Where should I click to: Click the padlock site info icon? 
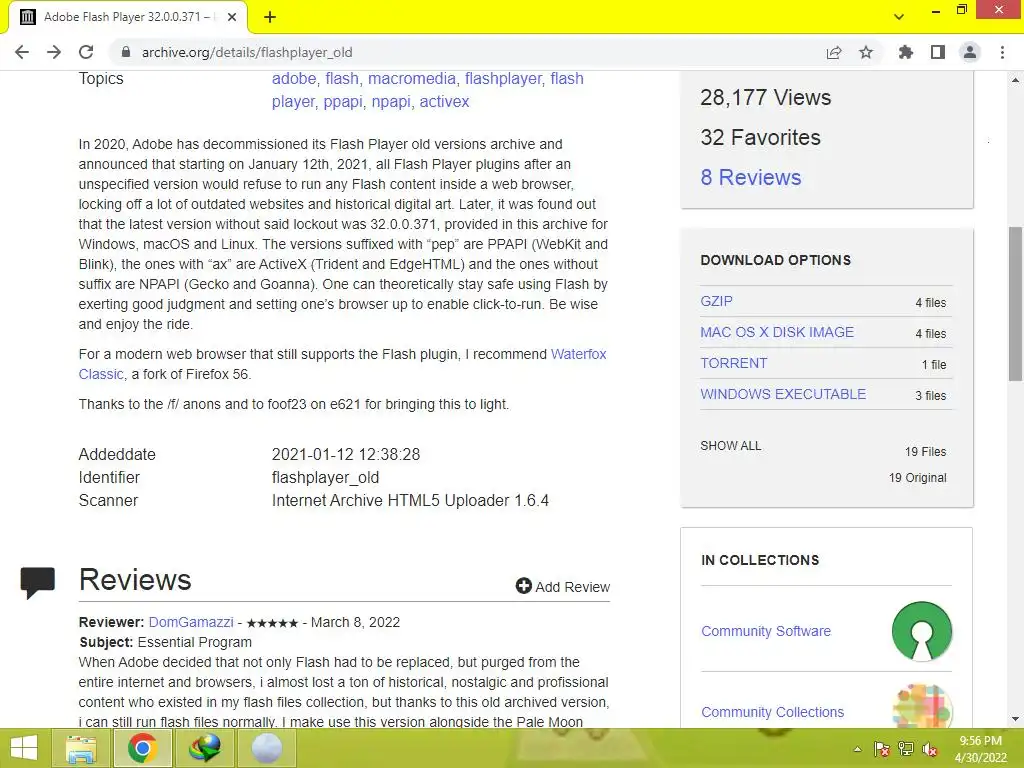[x=126, y=52]
